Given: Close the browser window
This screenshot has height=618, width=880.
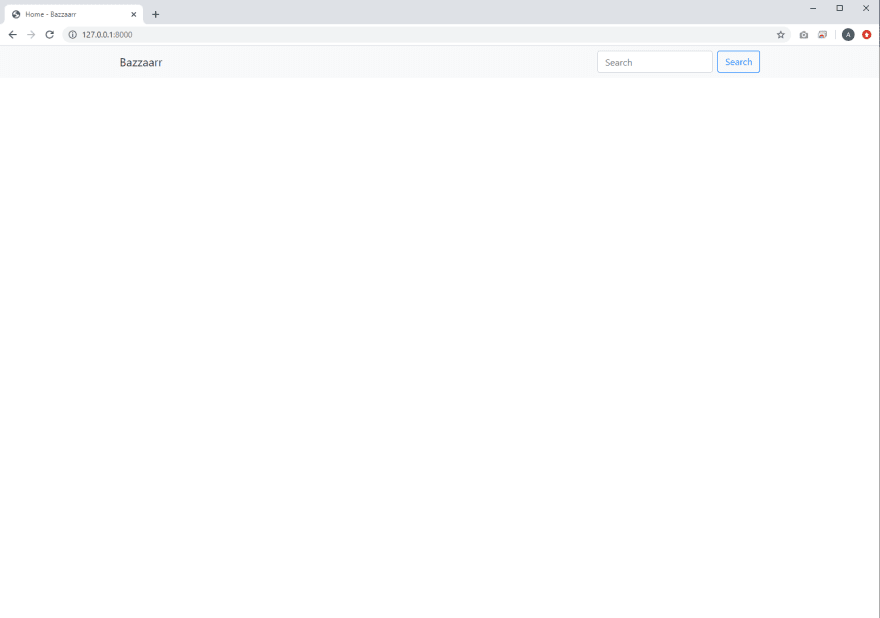Looking at the screenshot, I should pos(866,8).
